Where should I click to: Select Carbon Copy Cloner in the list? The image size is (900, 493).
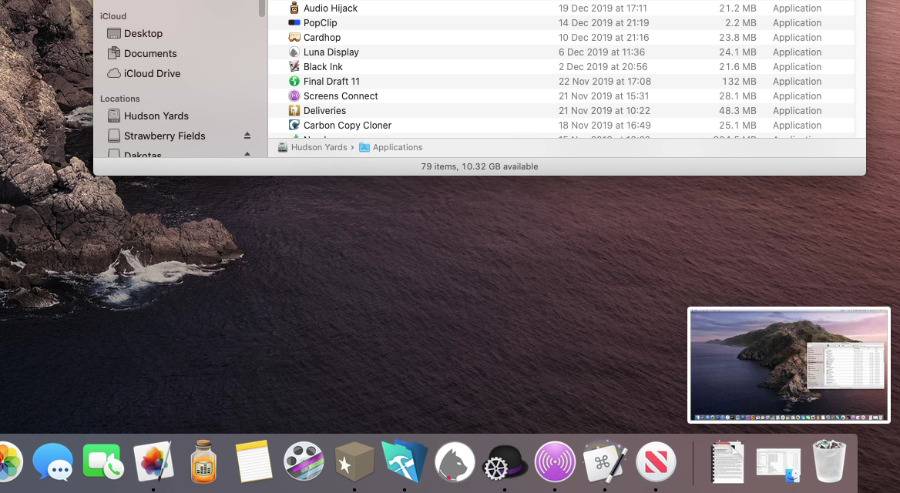pyautogui.click(x=347, y=126)
